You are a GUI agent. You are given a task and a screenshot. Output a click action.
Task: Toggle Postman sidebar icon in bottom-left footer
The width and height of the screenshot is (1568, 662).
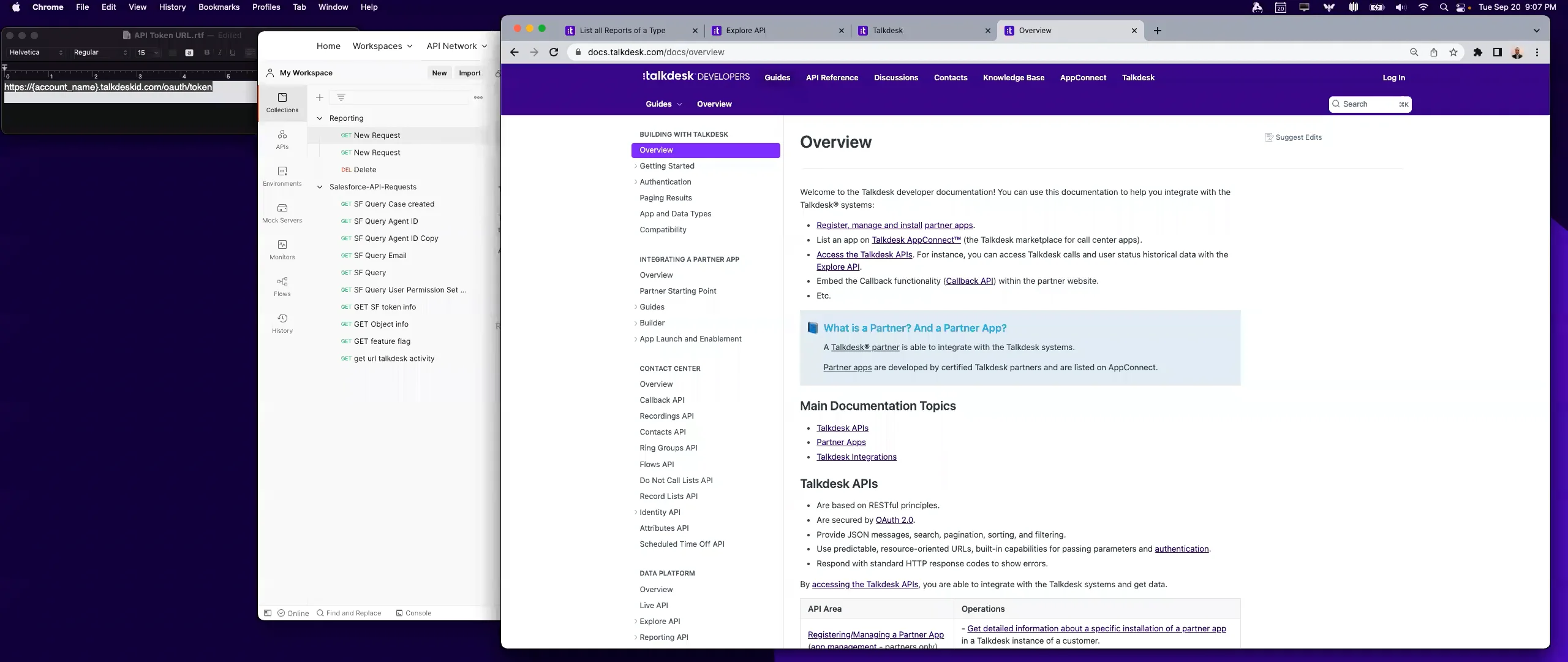(268, 613)
